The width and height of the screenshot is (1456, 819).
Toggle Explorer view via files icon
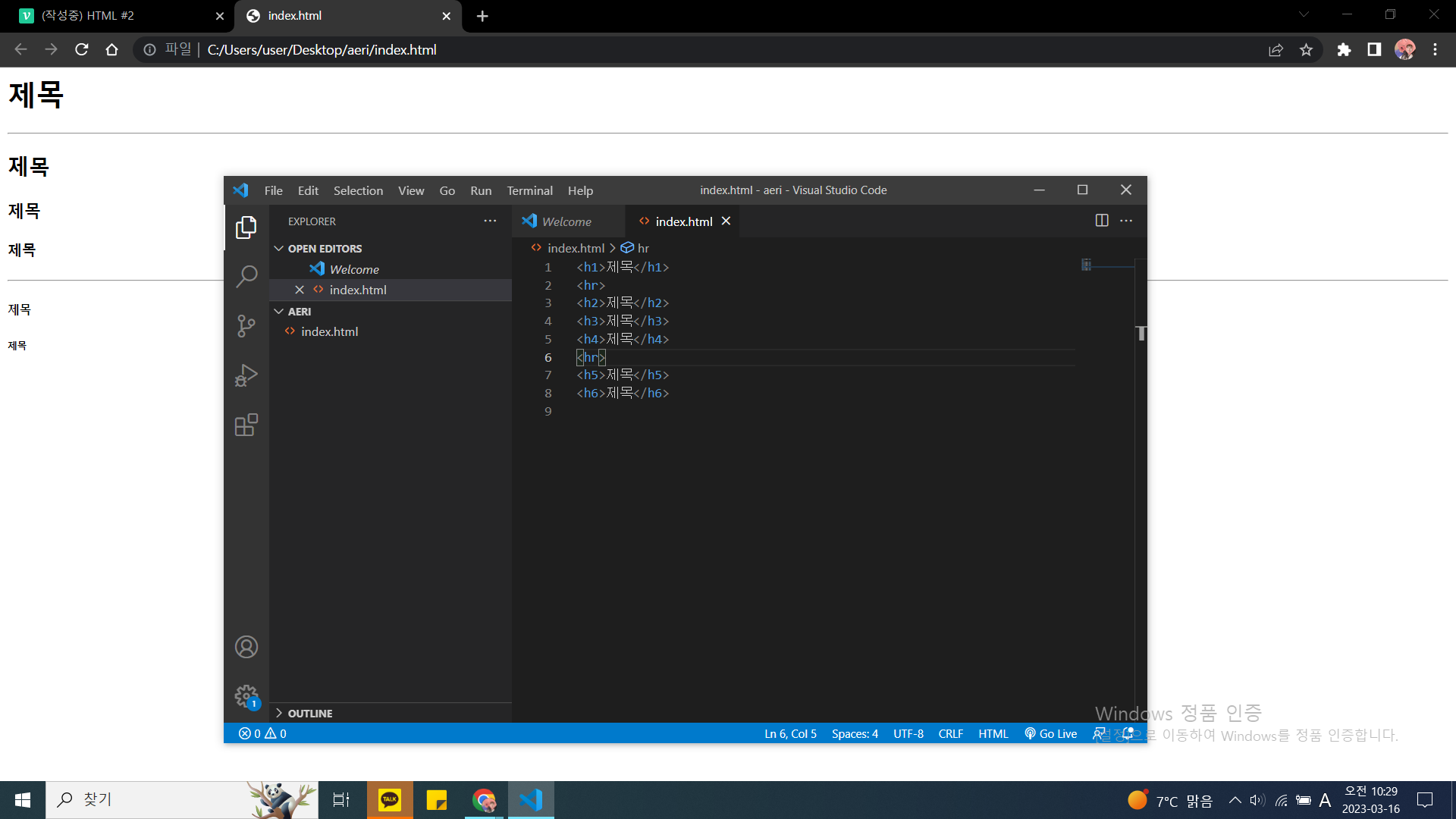pyautogui.click(x=246, y=227)
